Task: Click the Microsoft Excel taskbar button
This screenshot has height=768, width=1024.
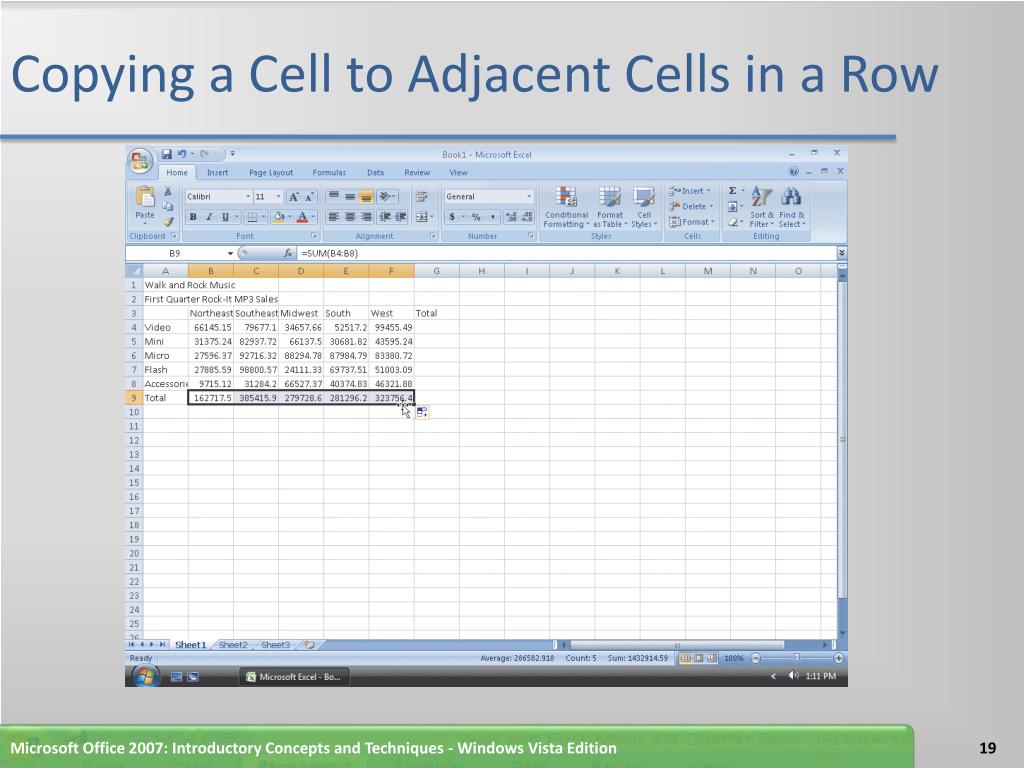Action: pyautogui.click(x=294, y=677)
